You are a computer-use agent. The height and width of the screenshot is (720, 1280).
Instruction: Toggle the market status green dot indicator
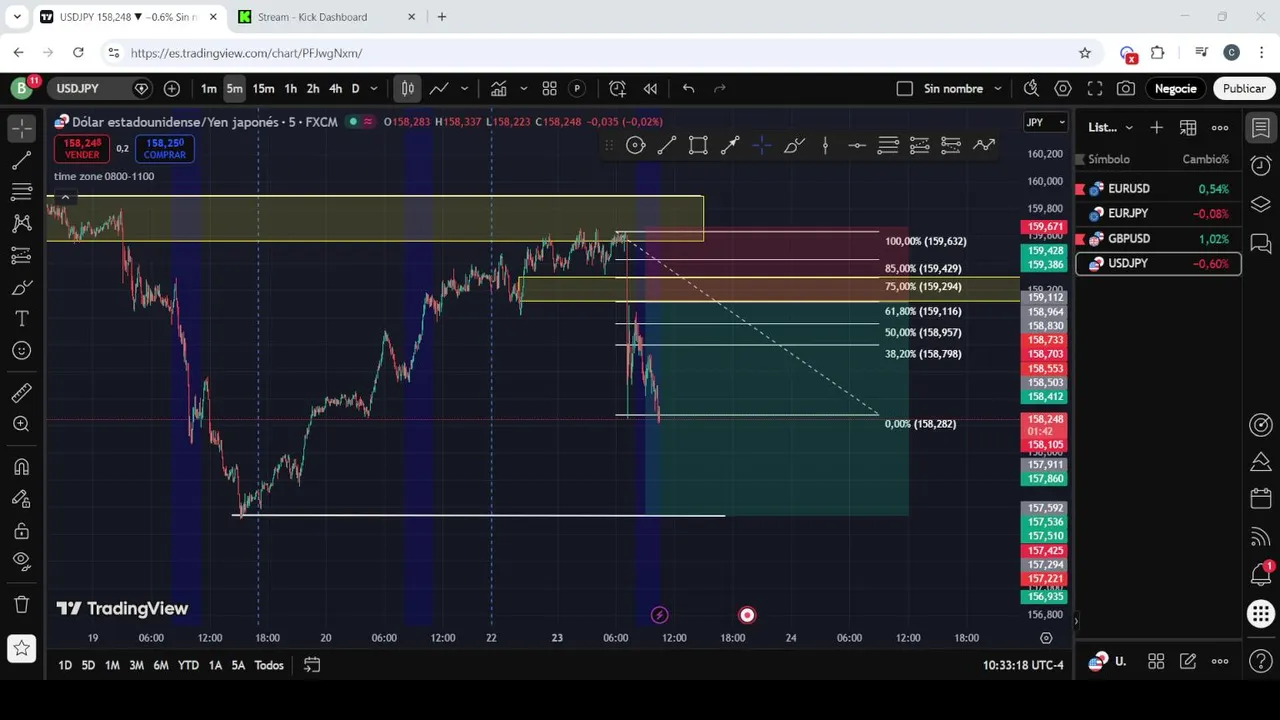coord(352,121)
